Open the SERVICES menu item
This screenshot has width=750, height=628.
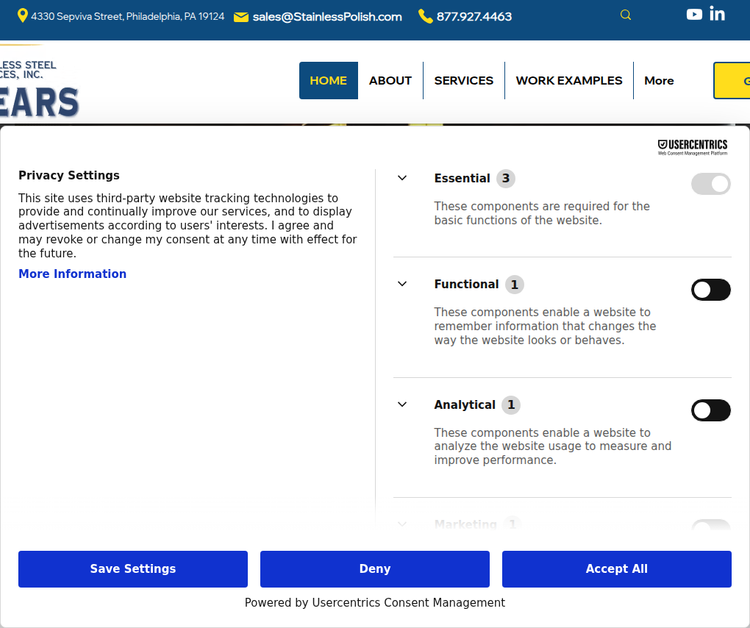463,81
